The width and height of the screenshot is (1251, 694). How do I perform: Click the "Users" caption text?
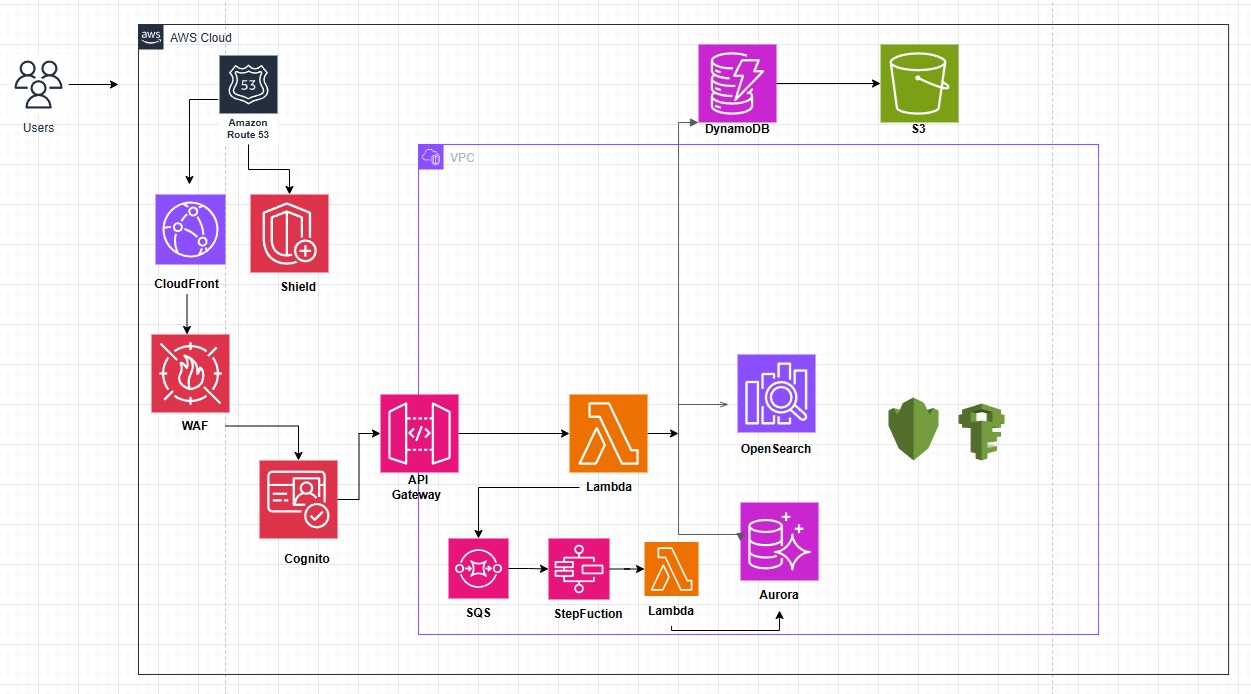coord(39,128)
